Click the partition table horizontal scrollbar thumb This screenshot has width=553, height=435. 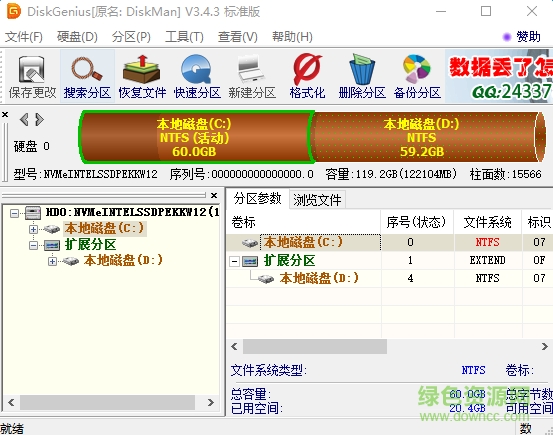315,346
